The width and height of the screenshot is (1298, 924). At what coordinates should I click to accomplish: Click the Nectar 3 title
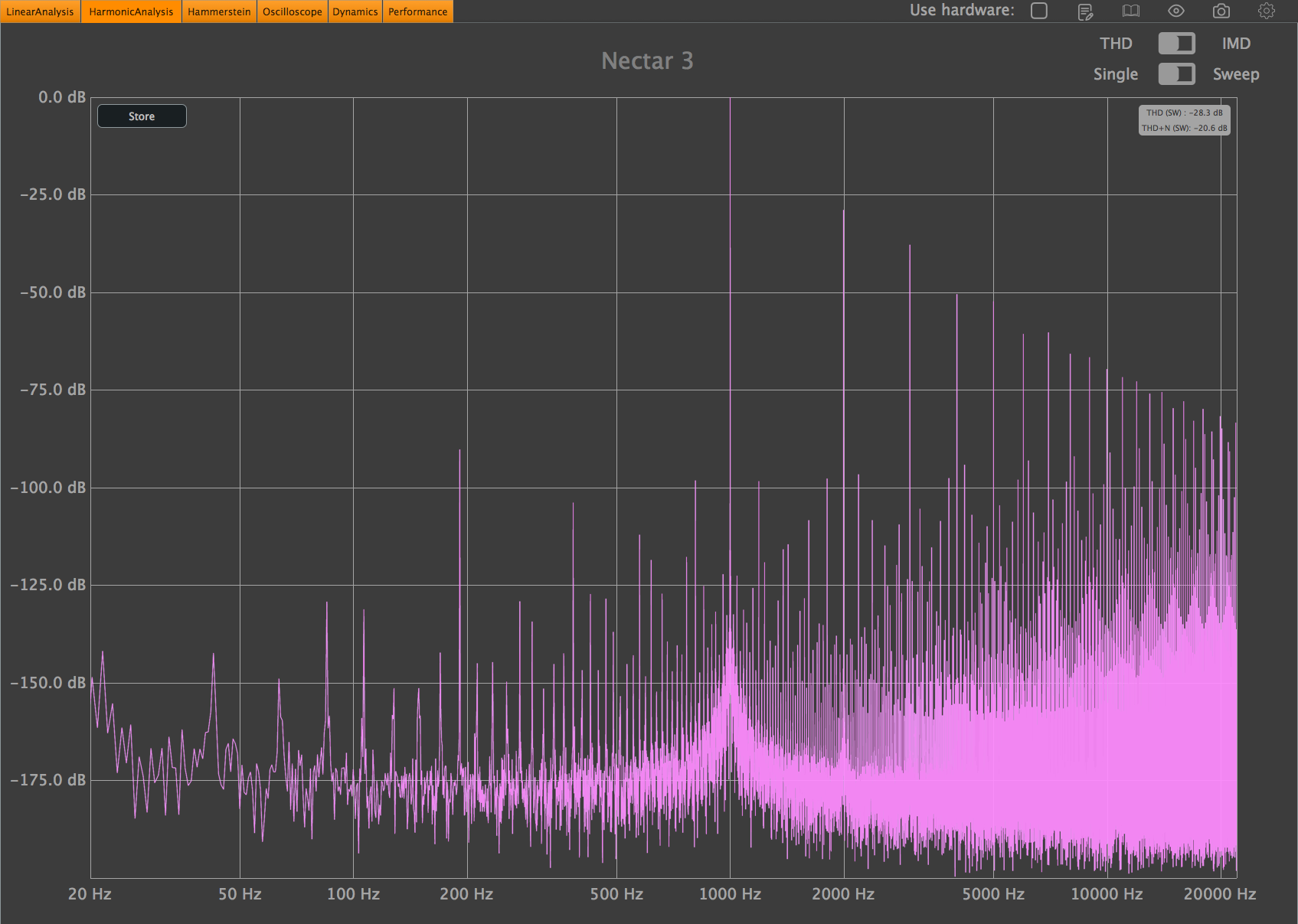648,60
